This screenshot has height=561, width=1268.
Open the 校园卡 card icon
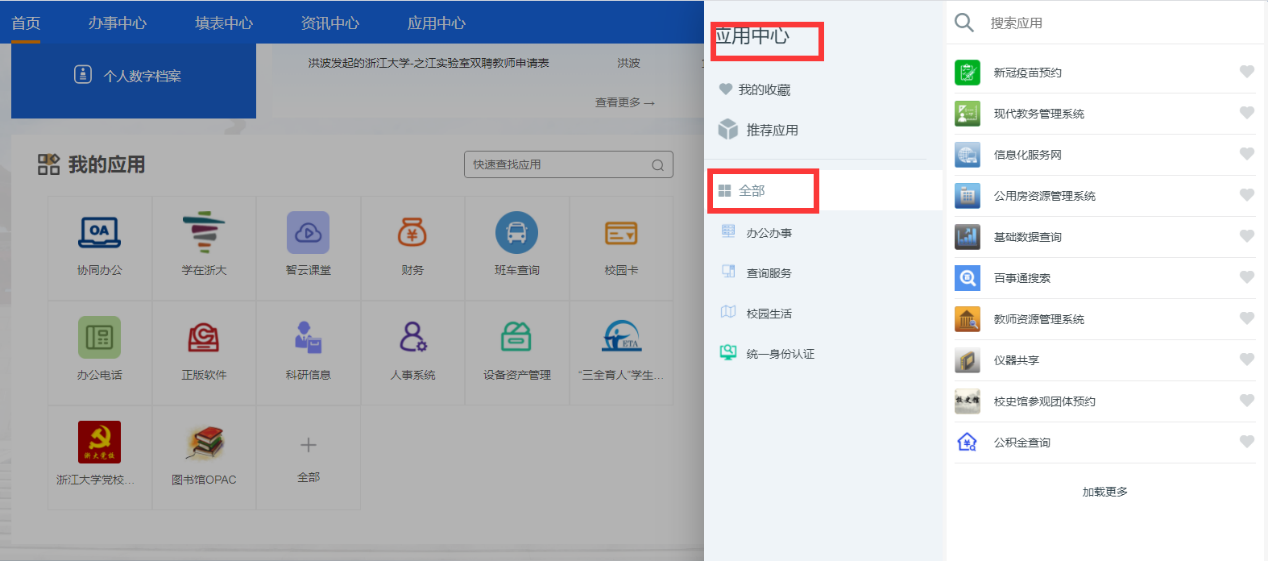(621, 233)
